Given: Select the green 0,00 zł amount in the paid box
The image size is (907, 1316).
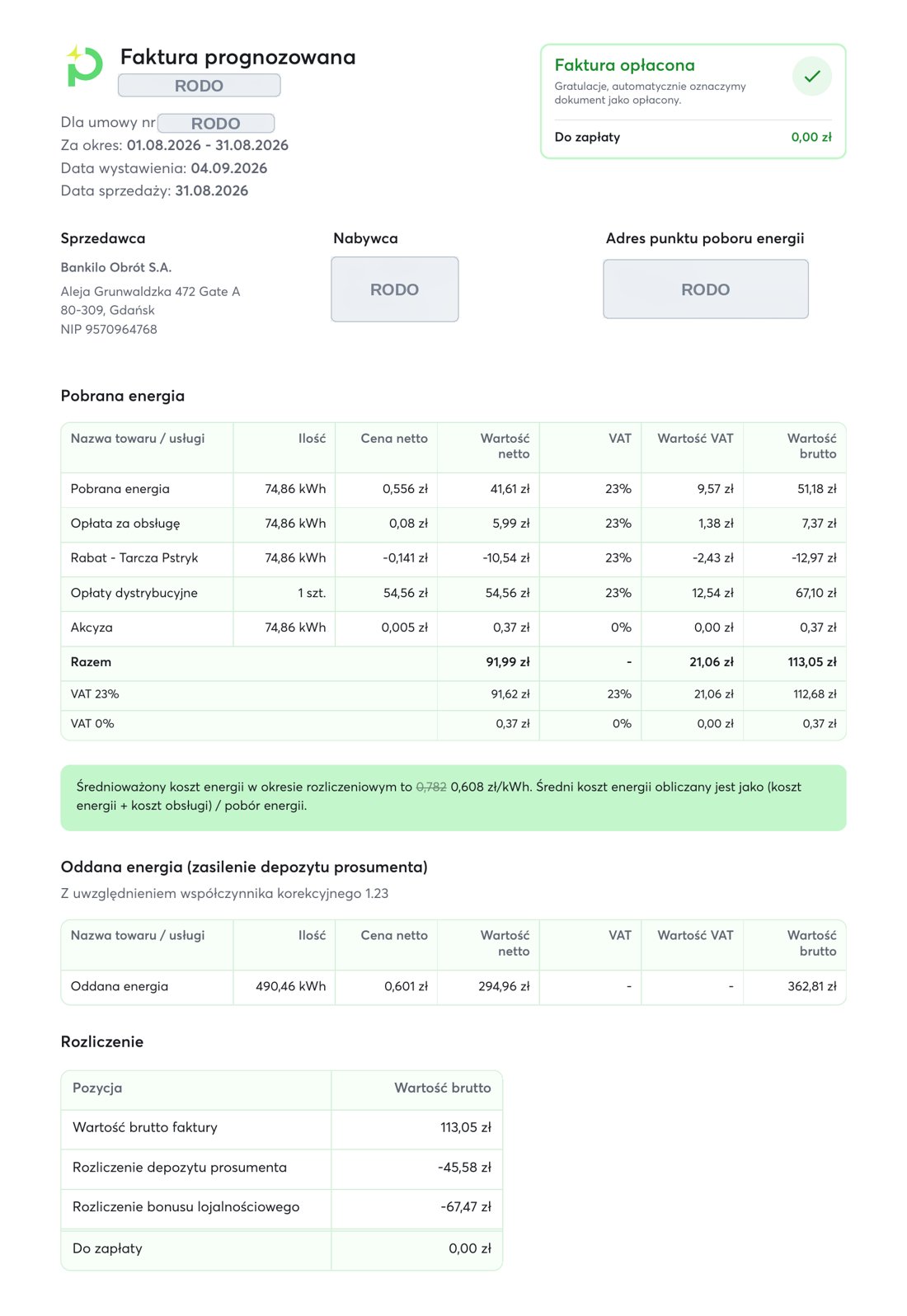Looking at the screenshot, I should pos(811,137).
